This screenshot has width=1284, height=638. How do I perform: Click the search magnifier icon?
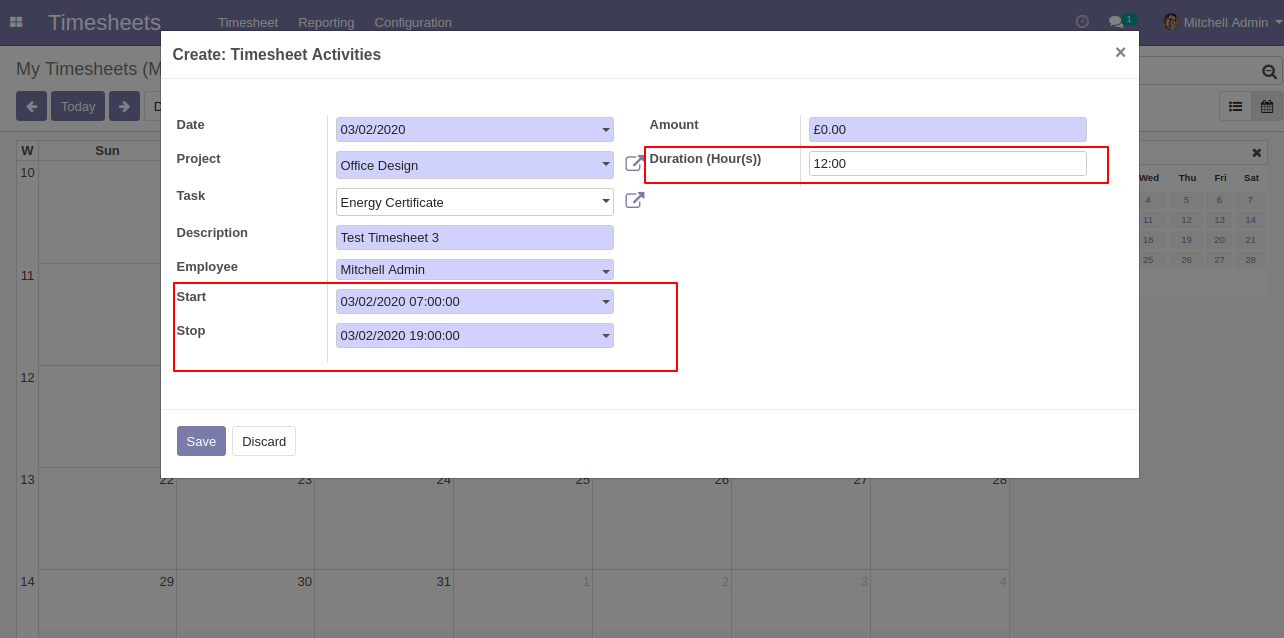1269,72
